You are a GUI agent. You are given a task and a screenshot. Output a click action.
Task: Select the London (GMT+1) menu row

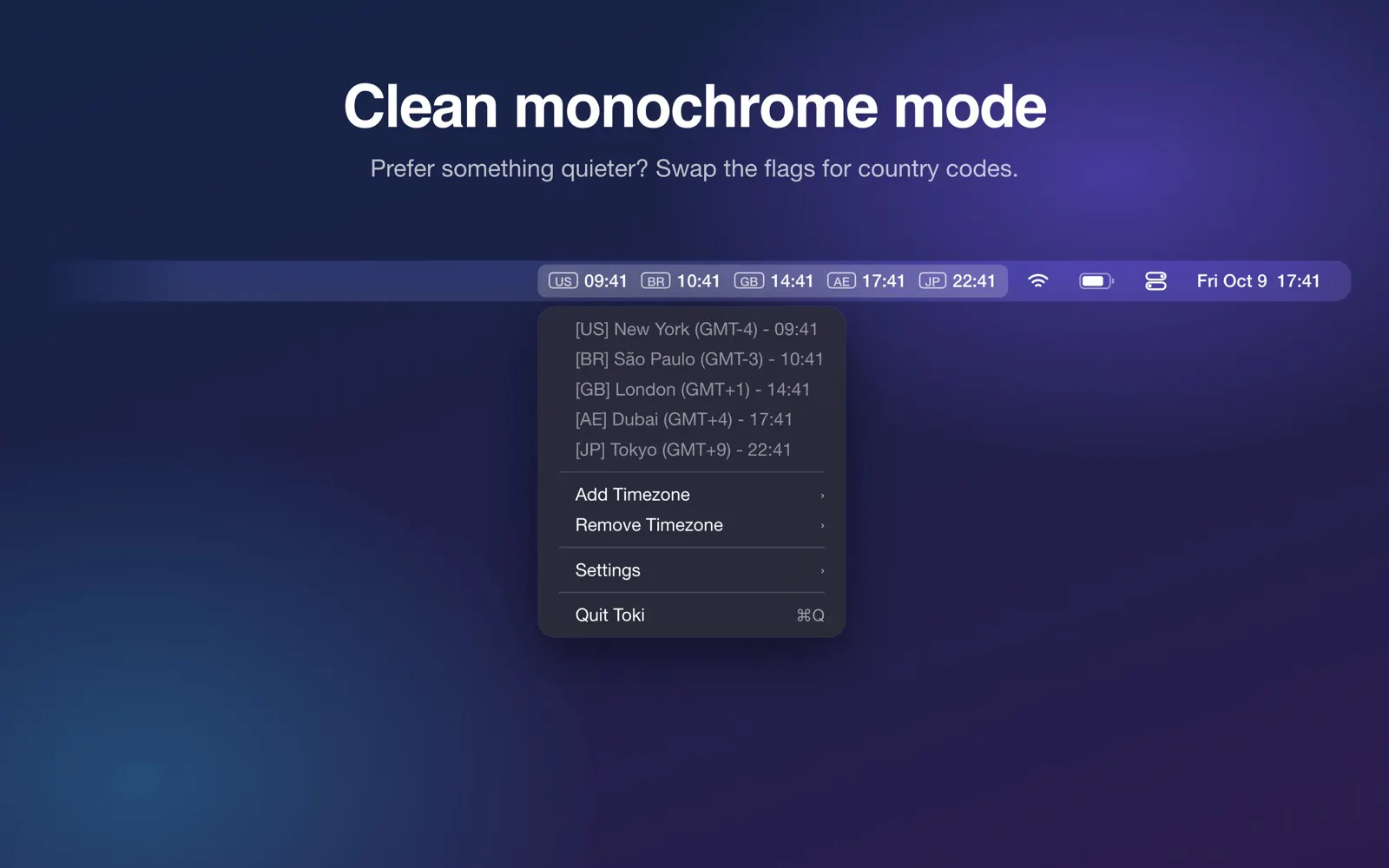tap(692, 390)
